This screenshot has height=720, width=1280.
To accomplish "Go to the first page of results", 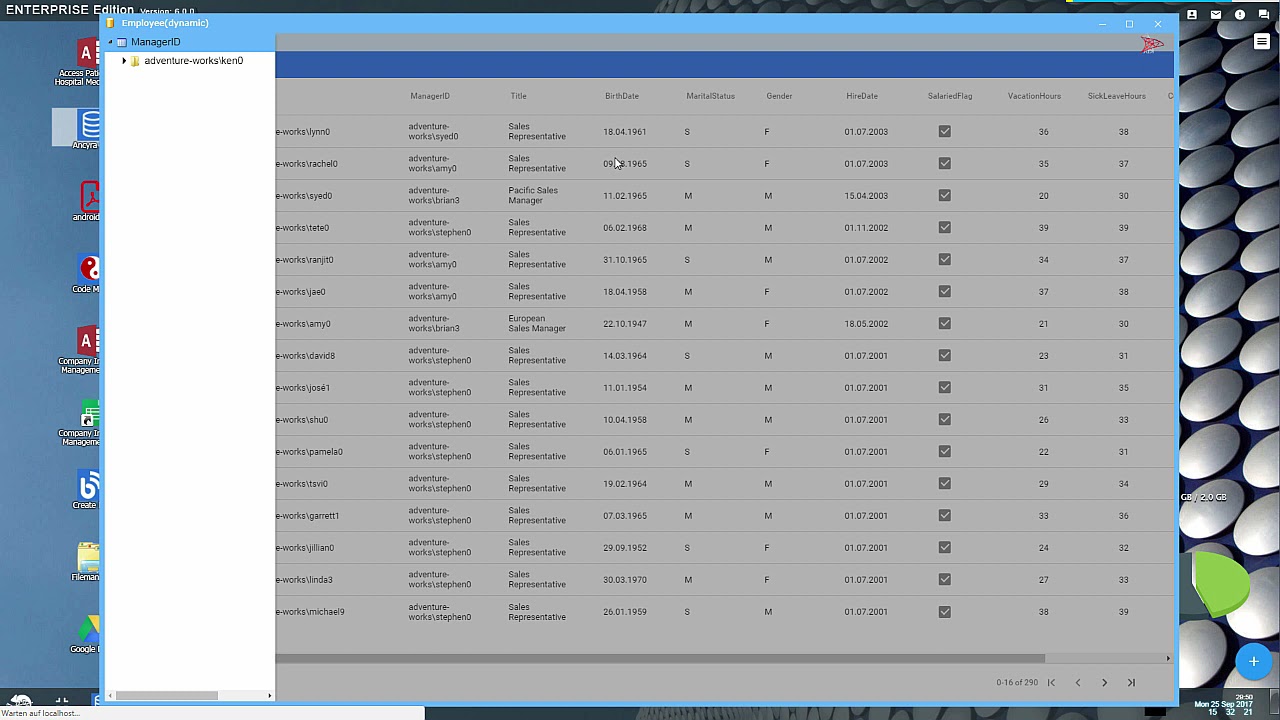I will [x=1051, y=682].
